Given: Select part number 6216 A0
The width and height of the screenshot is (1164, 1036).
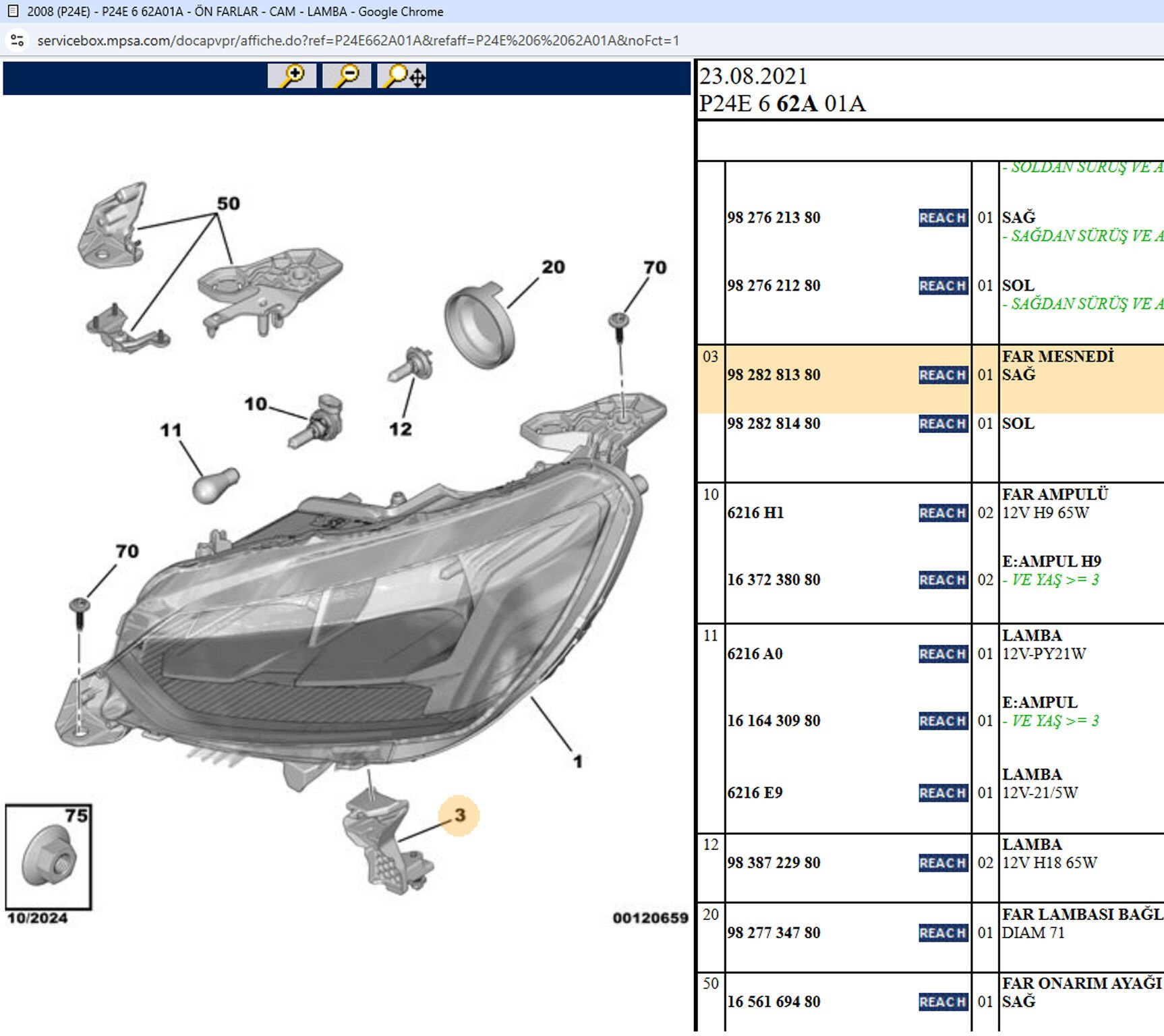Looking at the screenshot, I should 755,654.
